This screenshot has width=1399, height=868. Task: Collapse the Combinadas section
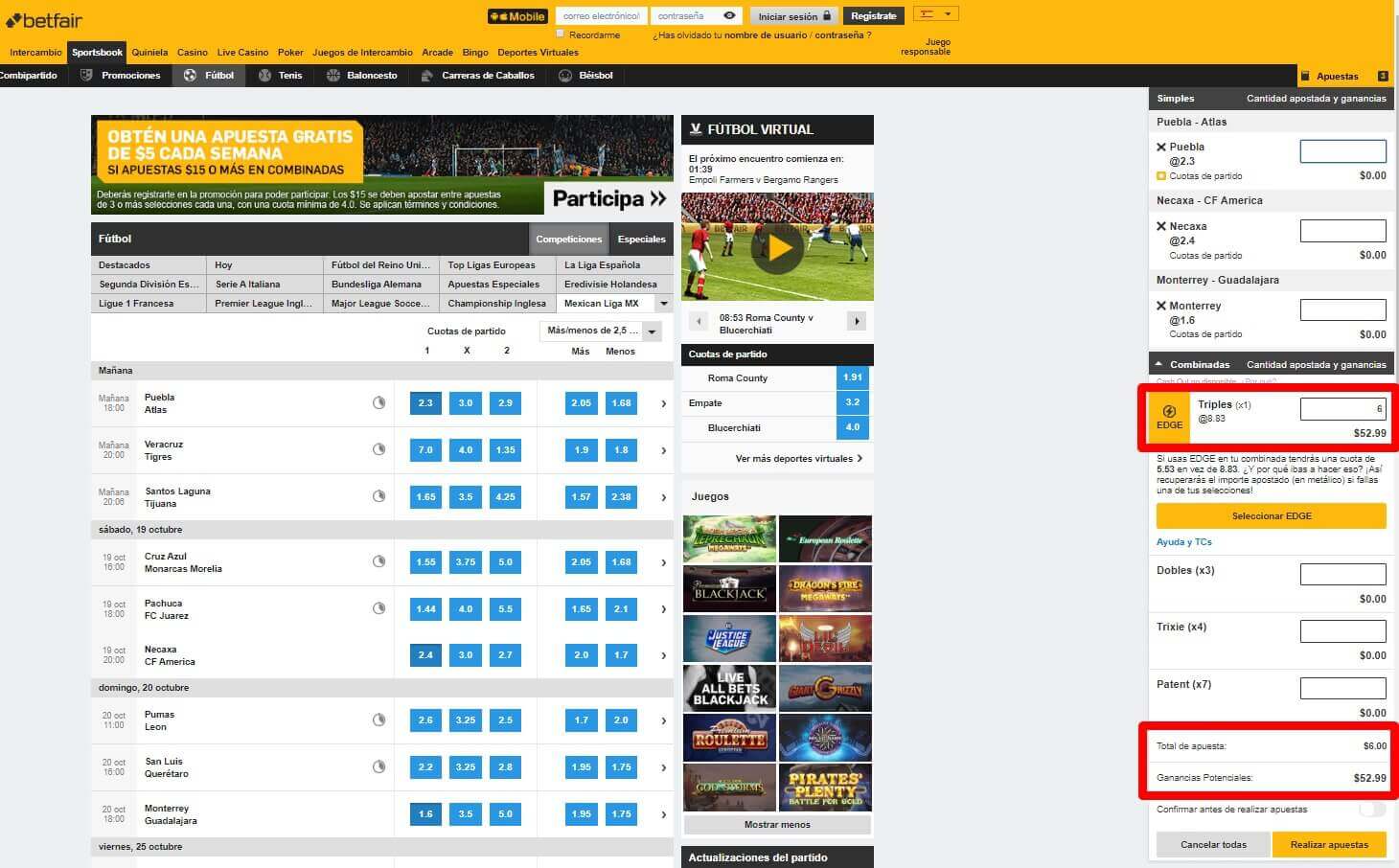point(1158,365)
